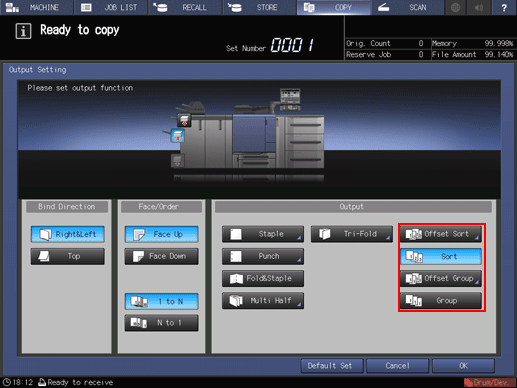Choose N to 1 page order

[x=161, y=323]
